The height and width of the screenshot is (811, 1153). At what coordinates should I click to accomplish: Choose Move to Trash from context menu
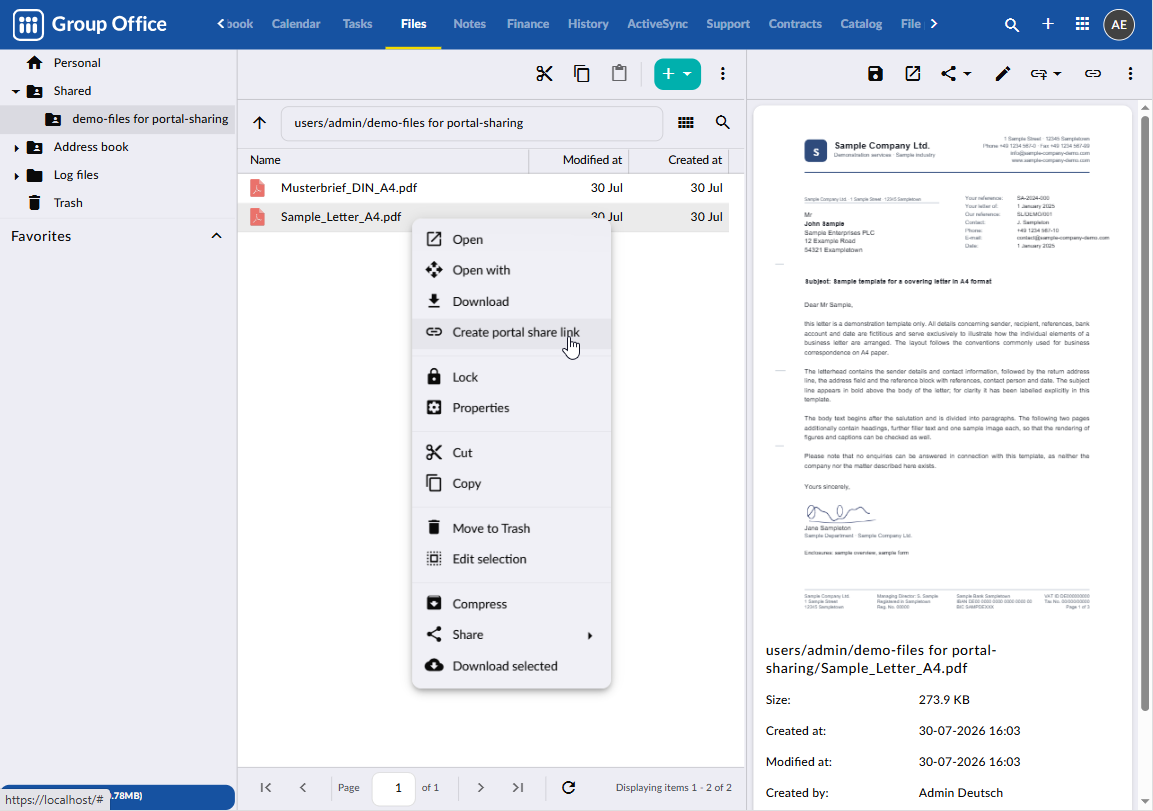click(x=511, y=529)
